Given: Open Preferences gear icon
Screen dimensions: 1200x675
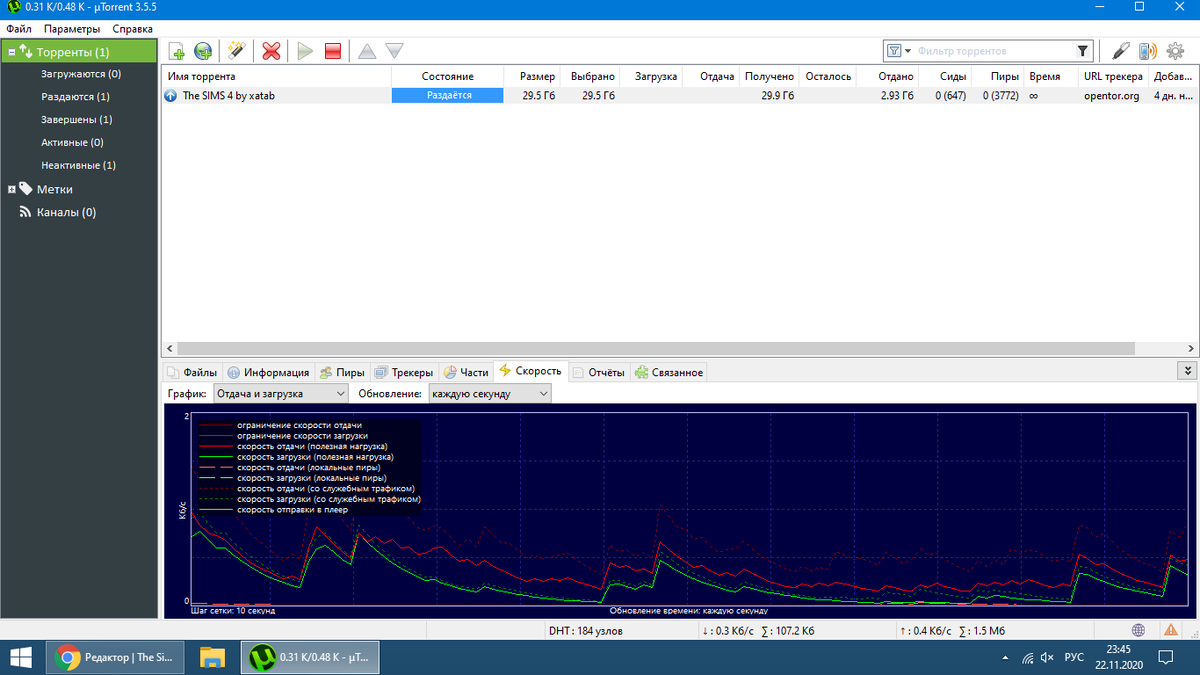Looking at the screenshot, I should 1175,50.
